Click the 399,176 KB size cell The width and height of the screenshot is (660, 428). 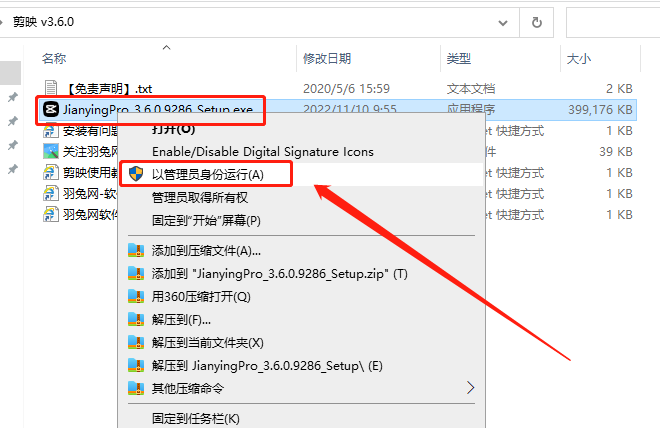pyautogui.click(x=600, y=110)
